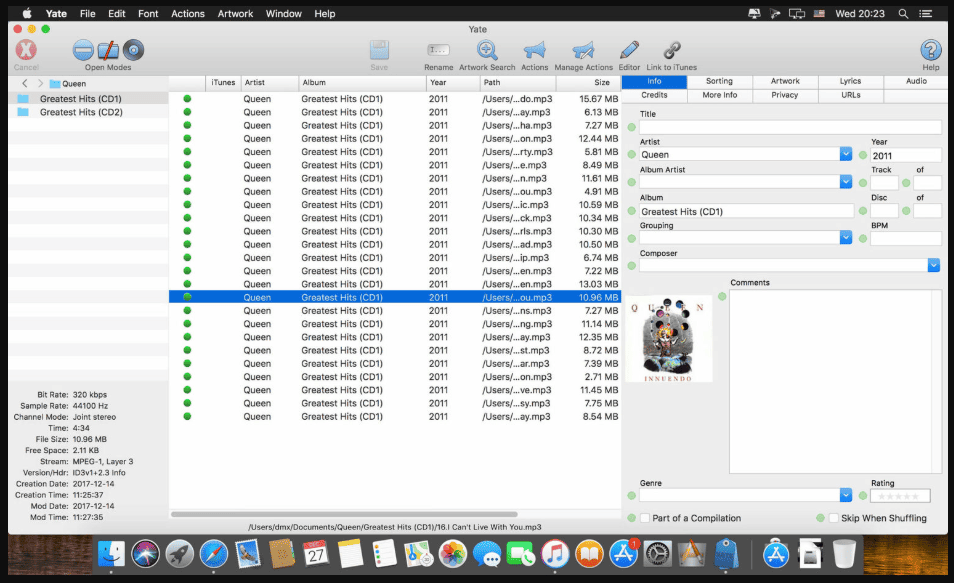Click the folder Open Mode icon
Screen dimensions: 954x583
(x=108, y=50)
